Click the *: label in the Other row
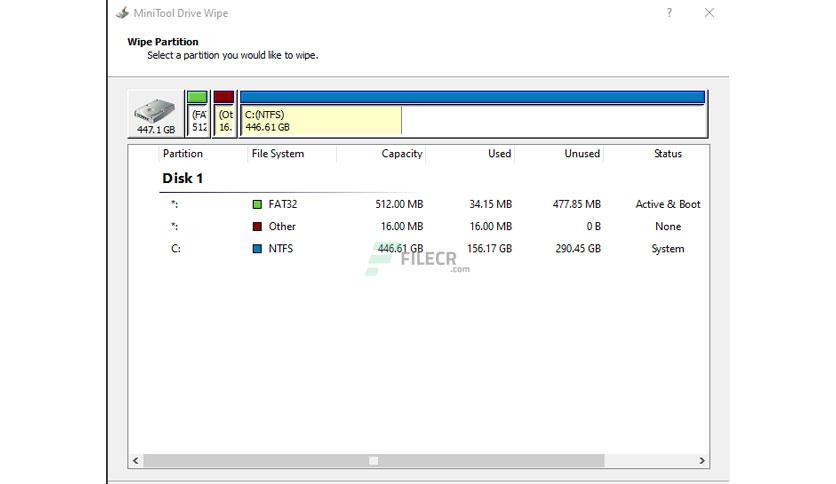The height and width of the screenshot is (484, 836). pos(174,227)
